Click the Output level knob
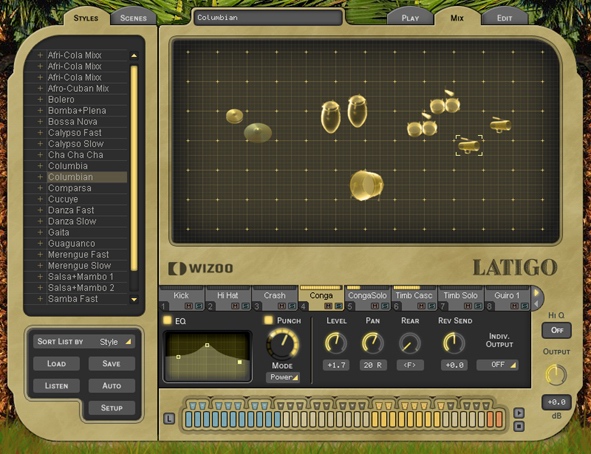This screenshot has height=454, width=591. point(556,375)
